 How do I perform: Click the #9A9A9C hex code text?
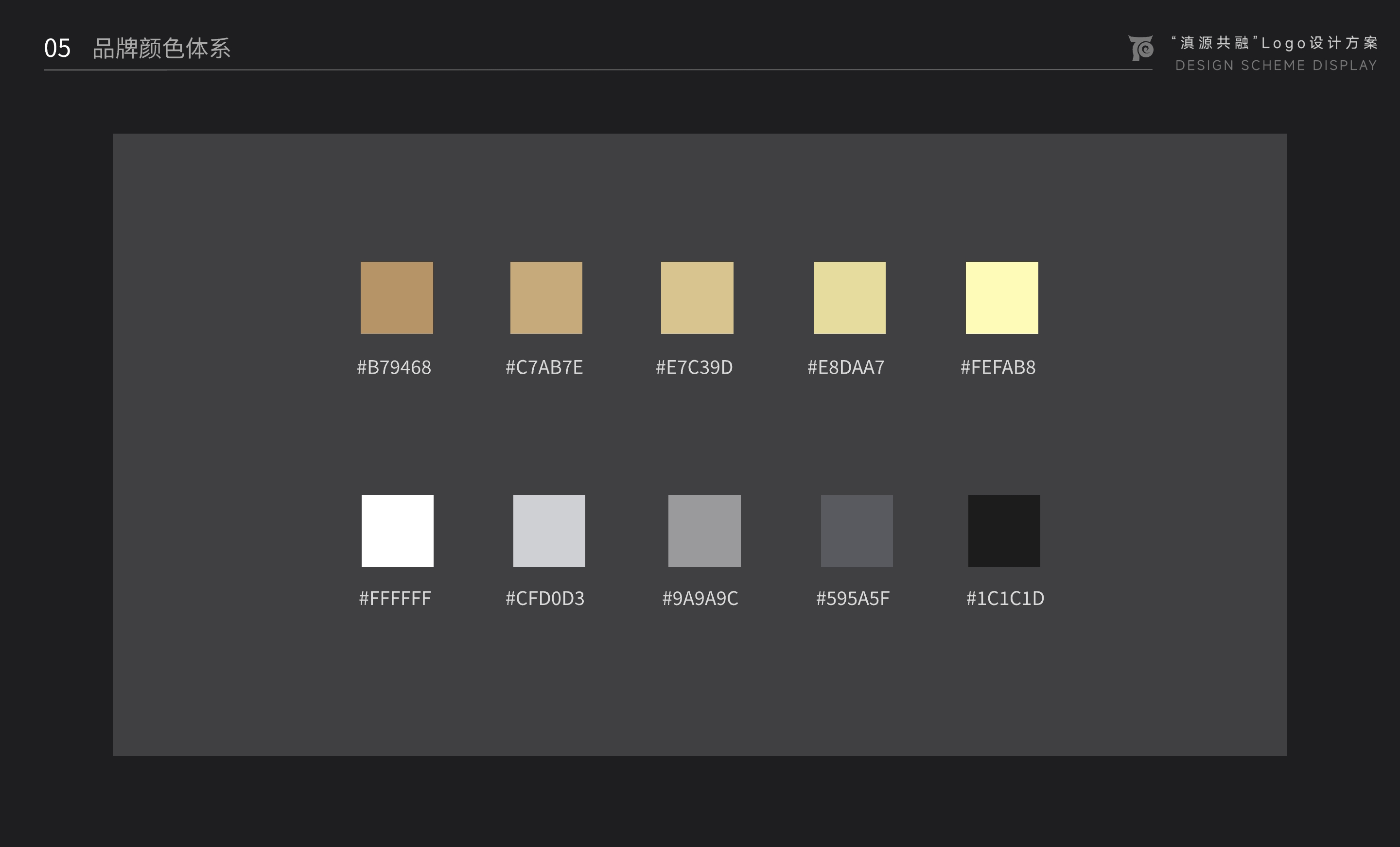coord(700,598)
